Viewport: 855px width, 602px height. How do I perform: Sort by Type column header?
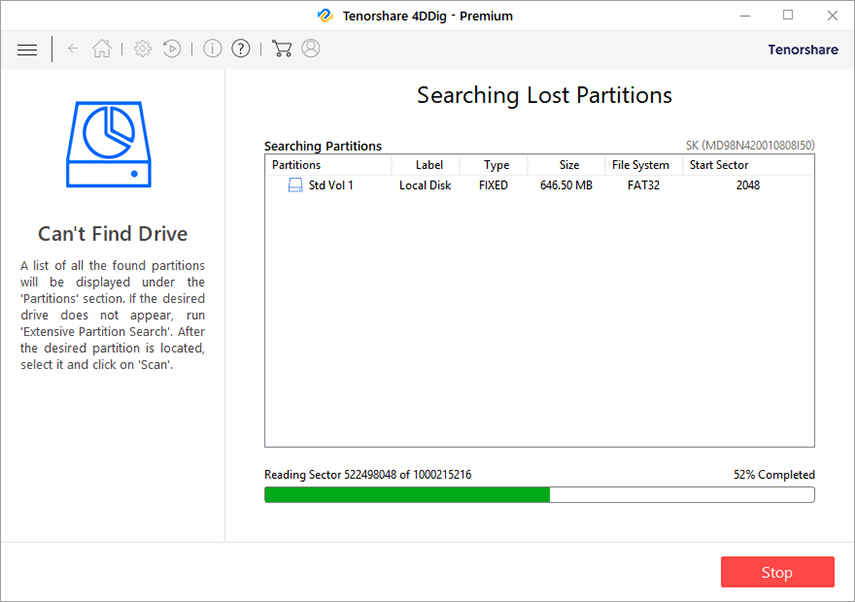pyautogui.click(x=494, y=165)
